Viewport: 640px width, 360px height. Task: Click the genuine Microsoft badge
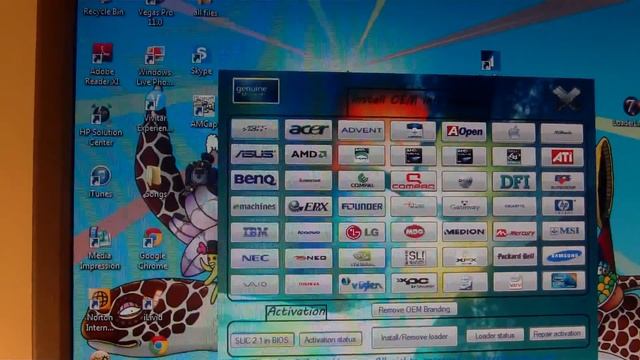(x=256, y=90)
